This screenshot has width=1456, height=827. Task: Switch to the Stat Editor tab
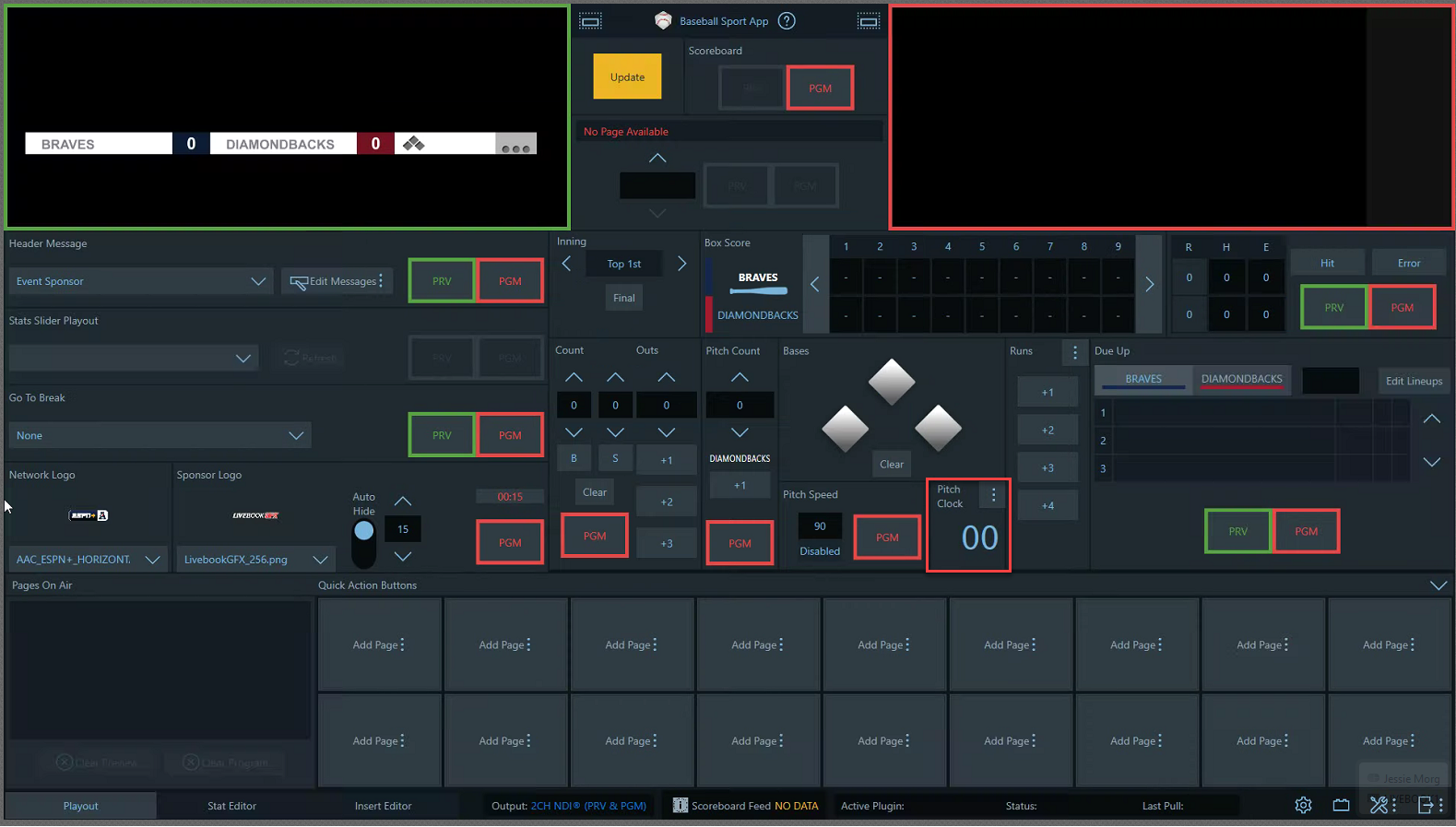point(231,806)
